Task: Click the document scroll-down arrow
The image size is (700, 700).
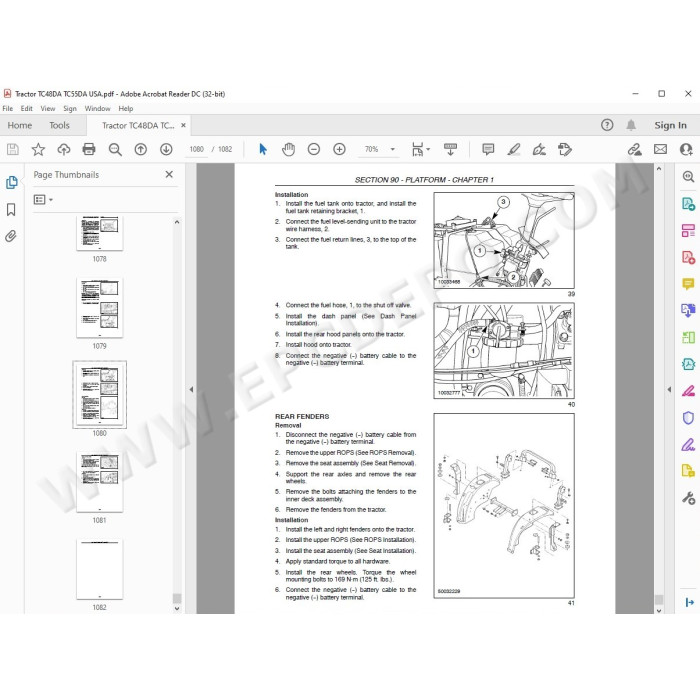Action: tap(659, 610)
